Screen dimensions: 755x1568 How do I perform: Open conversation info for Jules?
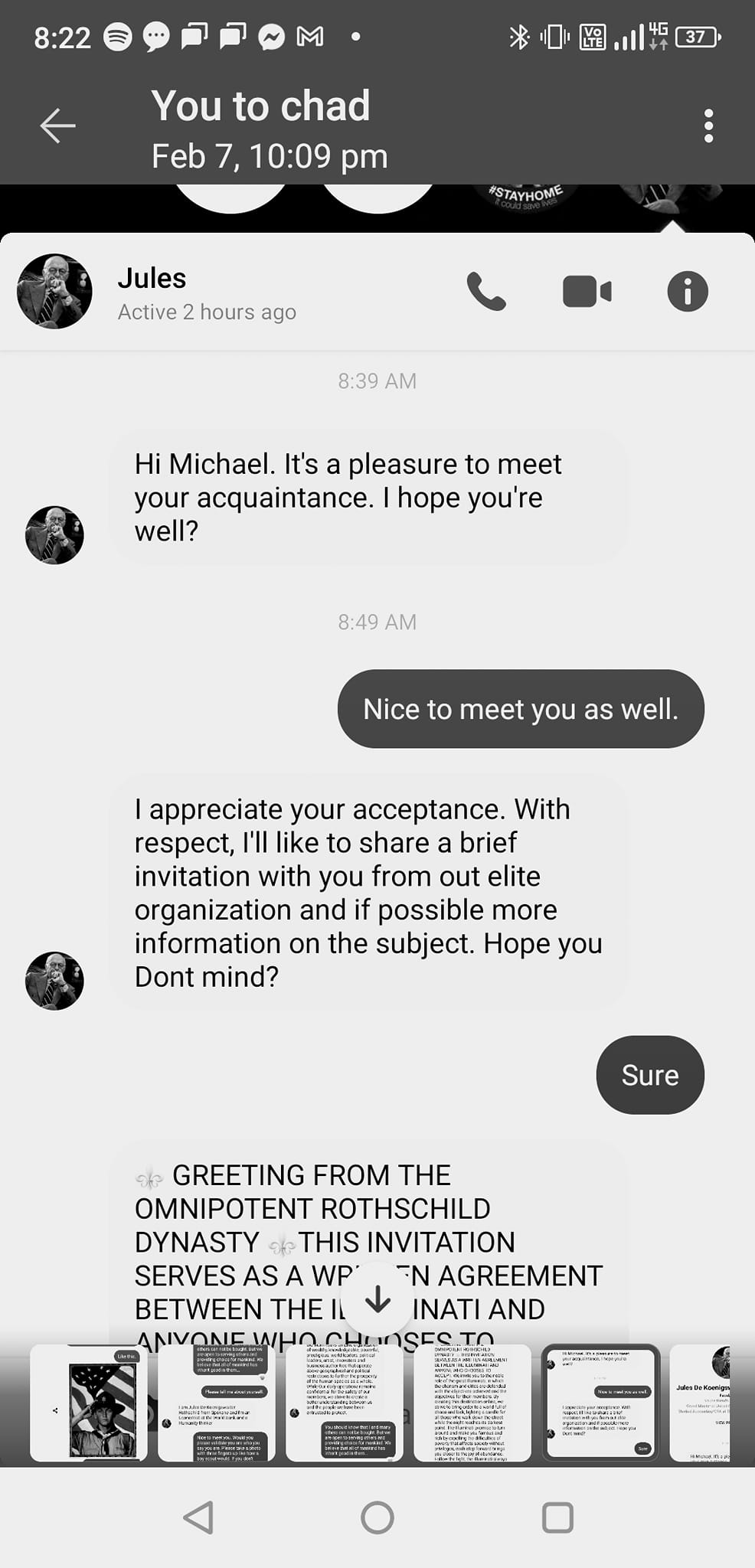pos(687,292)
